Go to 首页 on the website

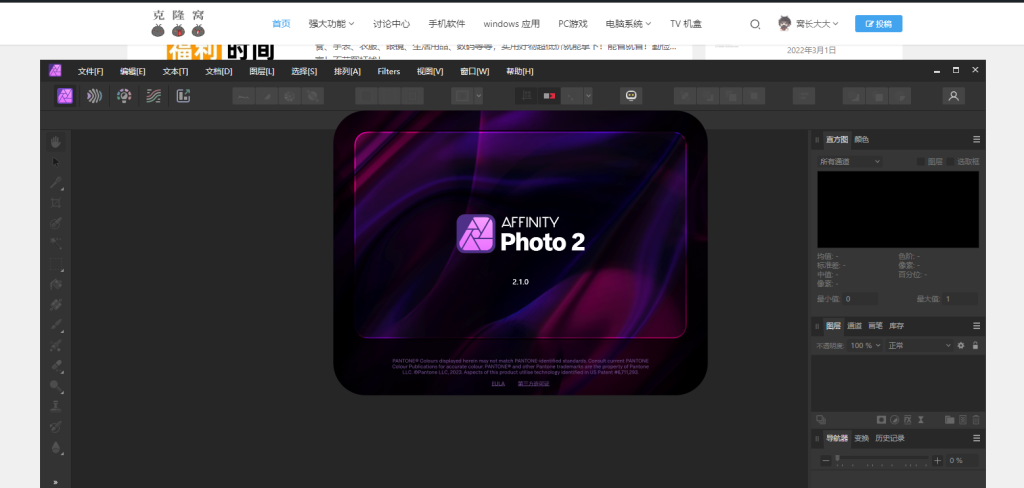(281, 24)
